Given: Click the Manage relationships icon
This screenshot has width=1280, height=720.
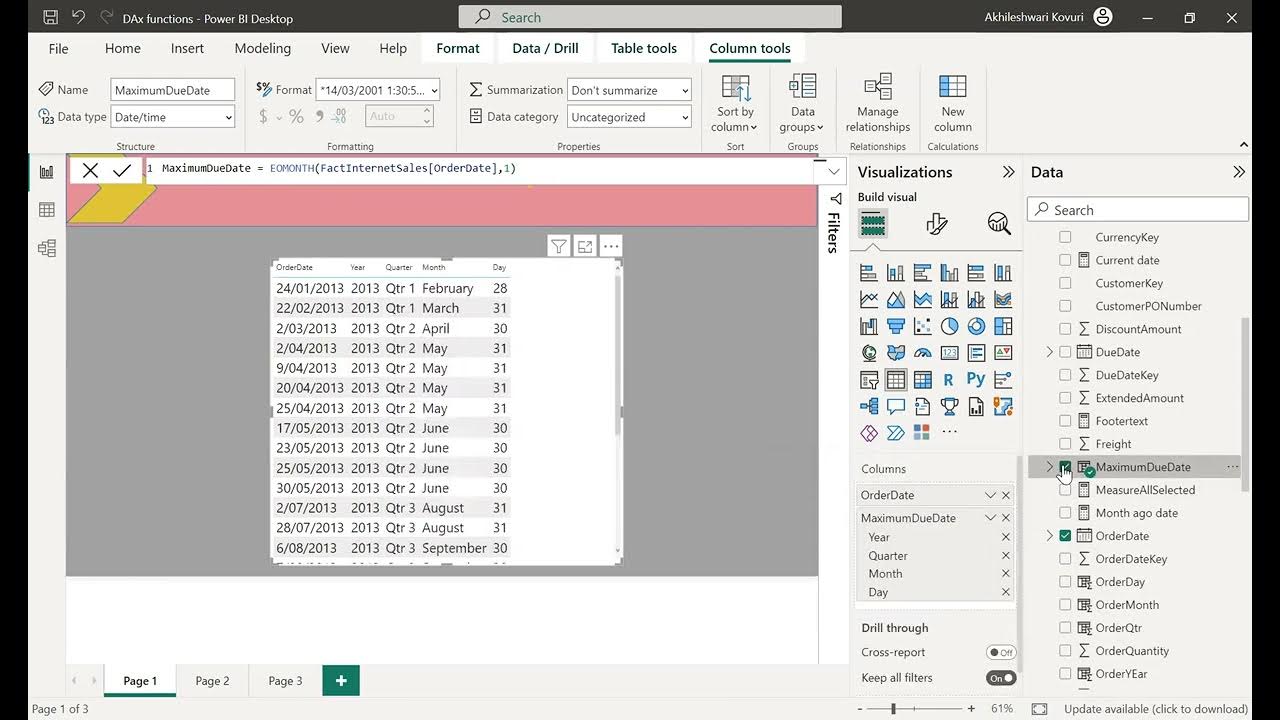Looking at the screenshot, I should (x=877, y=87).
